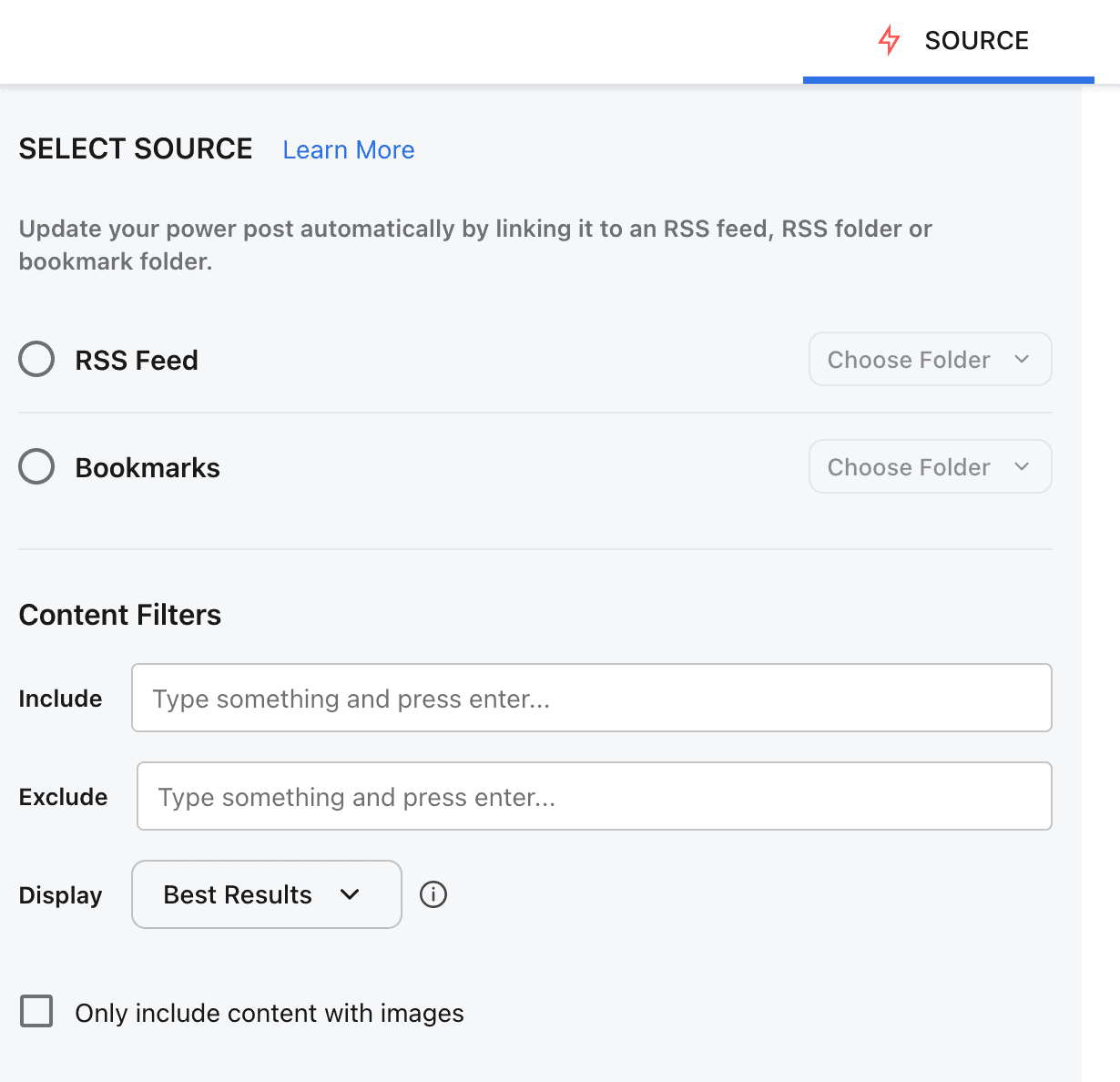
Task: Click the chevron in RSS Feed folder selector
Action: pos(1022,360)
